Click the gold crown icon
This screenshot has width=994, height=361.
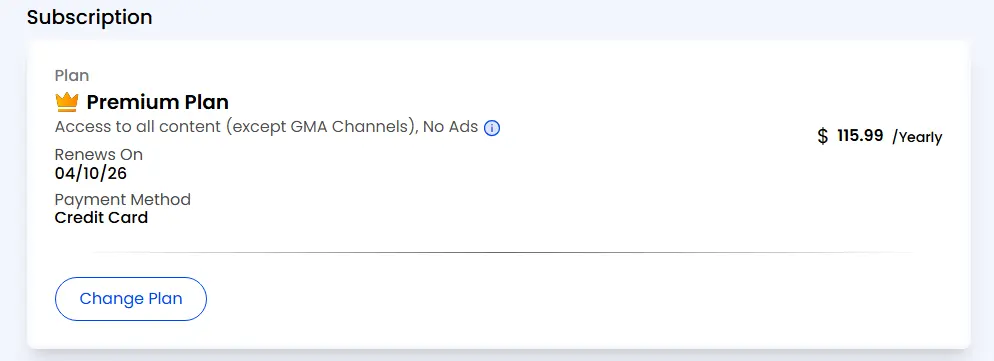tap(67, 102)
